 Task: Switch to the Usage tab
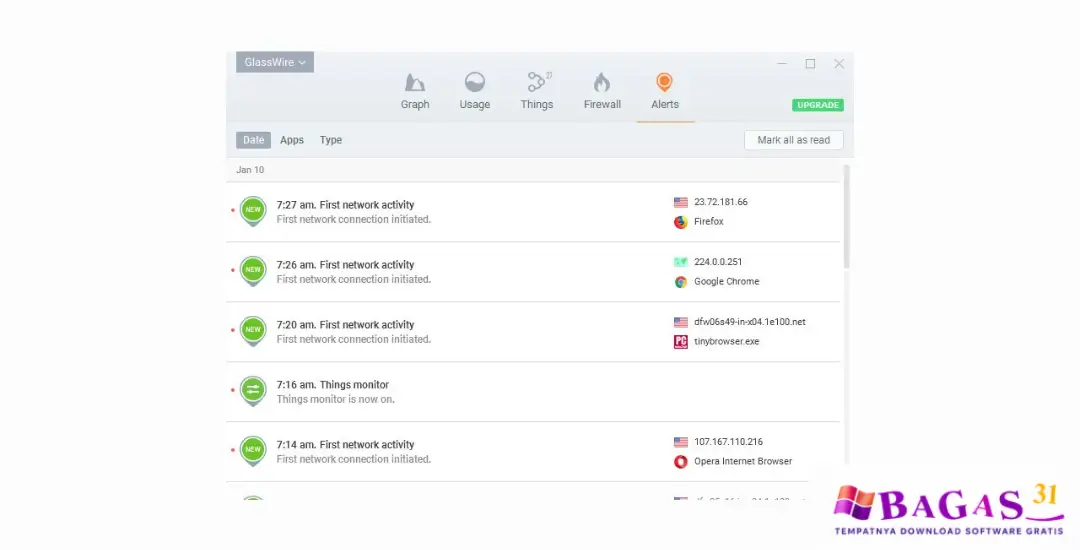tap(475, 92)
